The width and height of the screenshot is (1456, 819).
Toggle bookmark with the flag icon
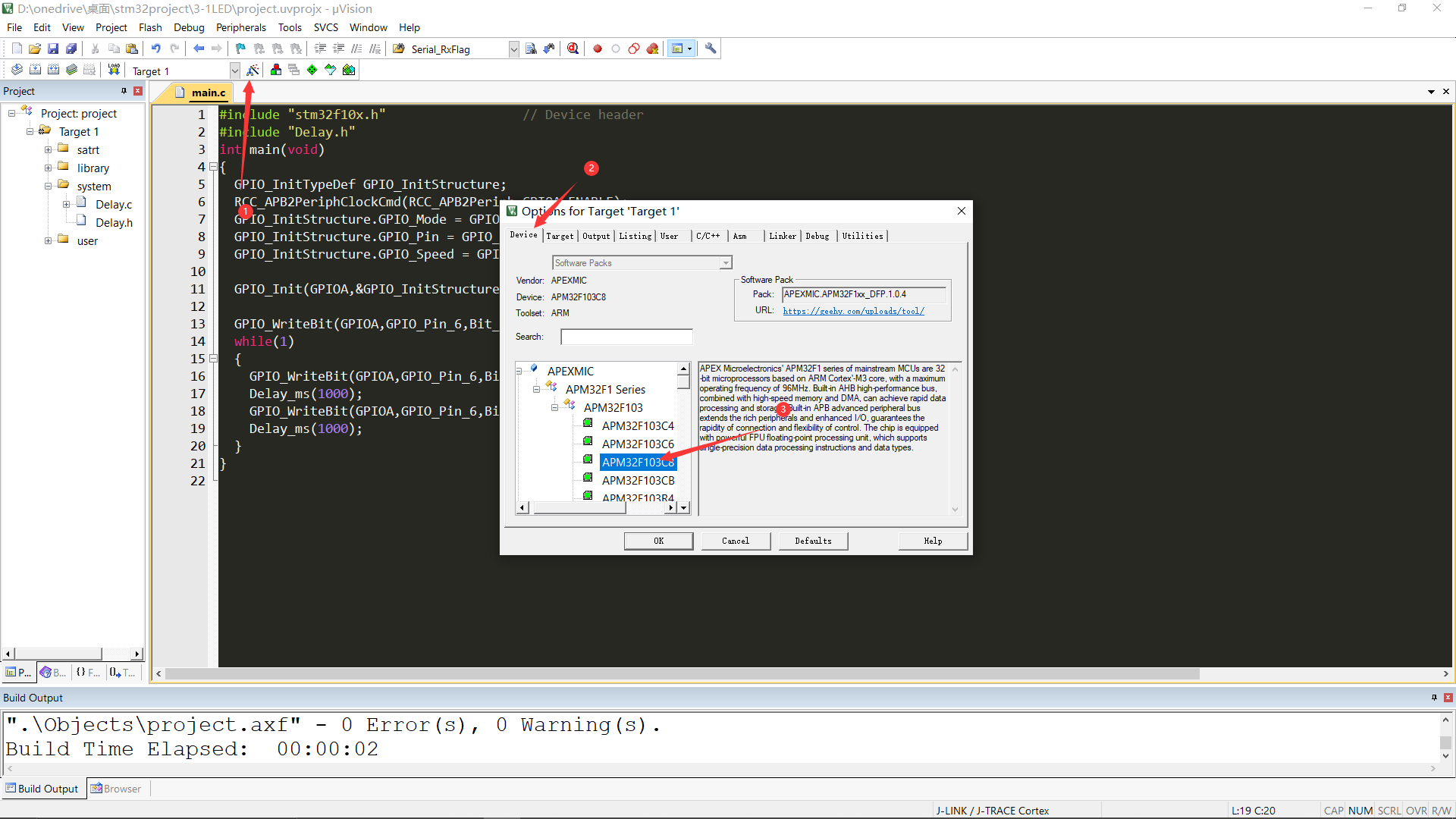[240, 49]
